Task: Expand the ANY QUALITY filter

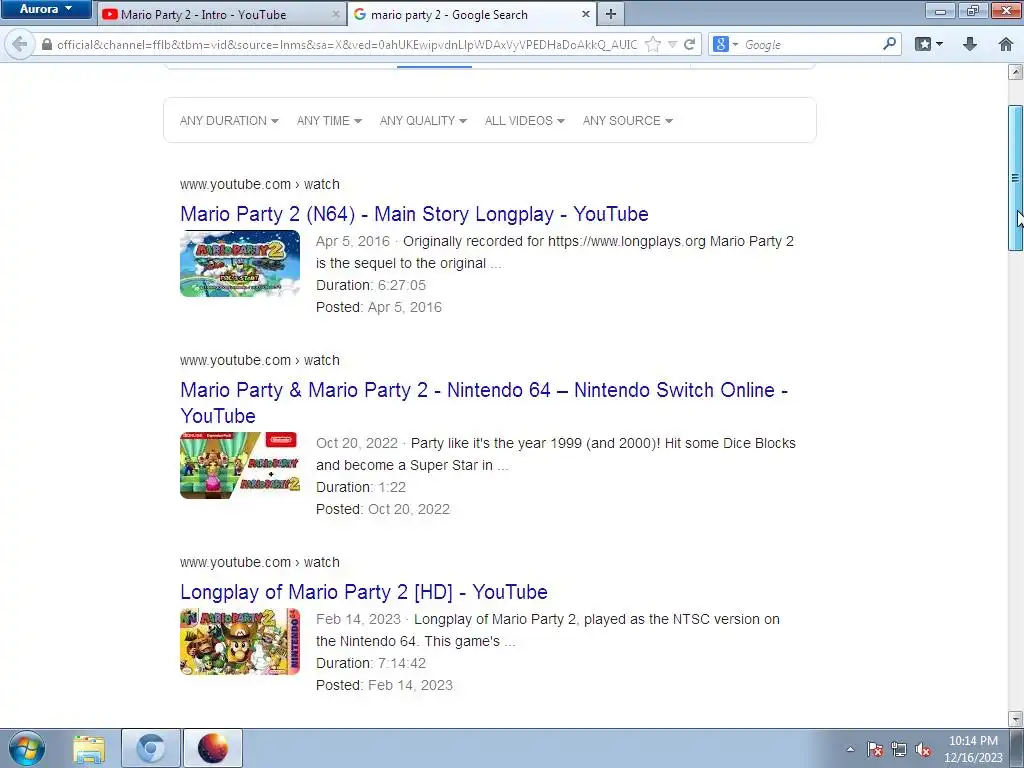Action: coord(423,121)
